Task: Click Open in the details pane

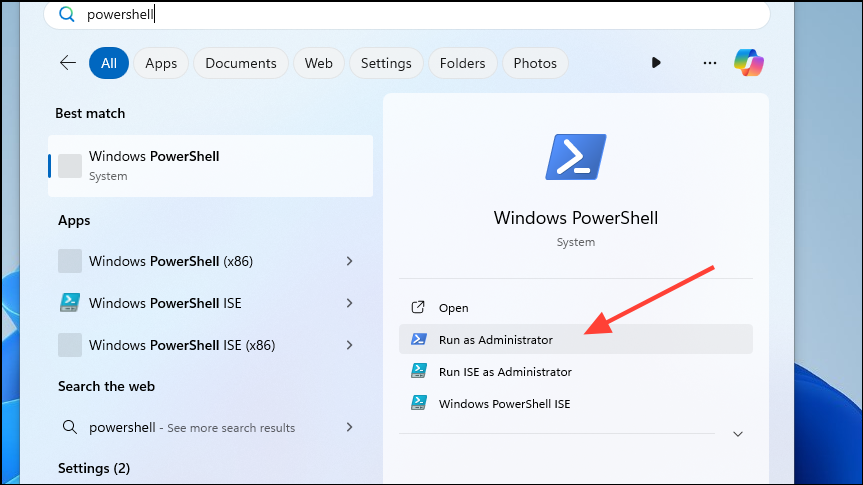Action: point(576,308)
